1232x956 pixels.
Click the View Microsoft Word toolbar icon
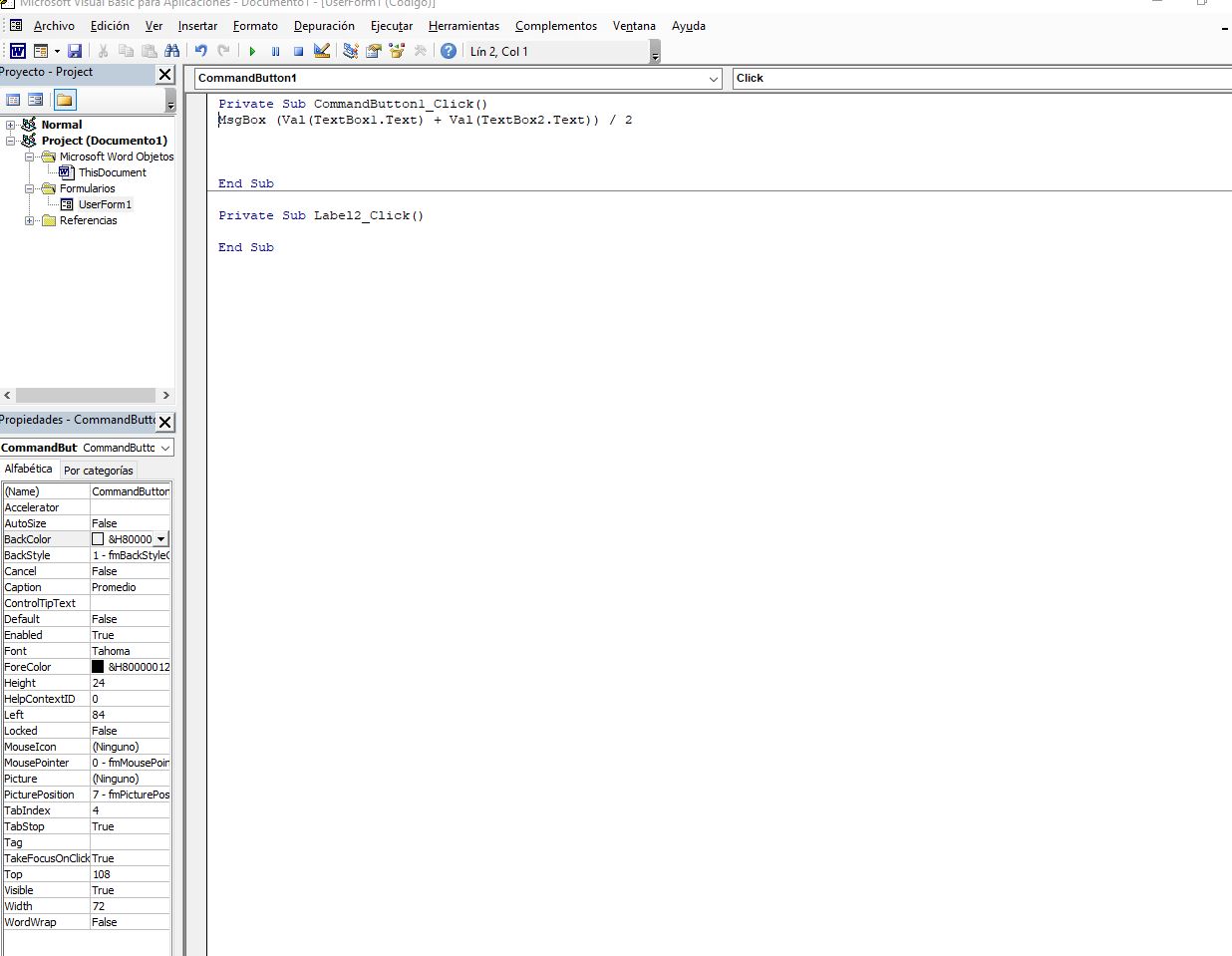(17, 51)
